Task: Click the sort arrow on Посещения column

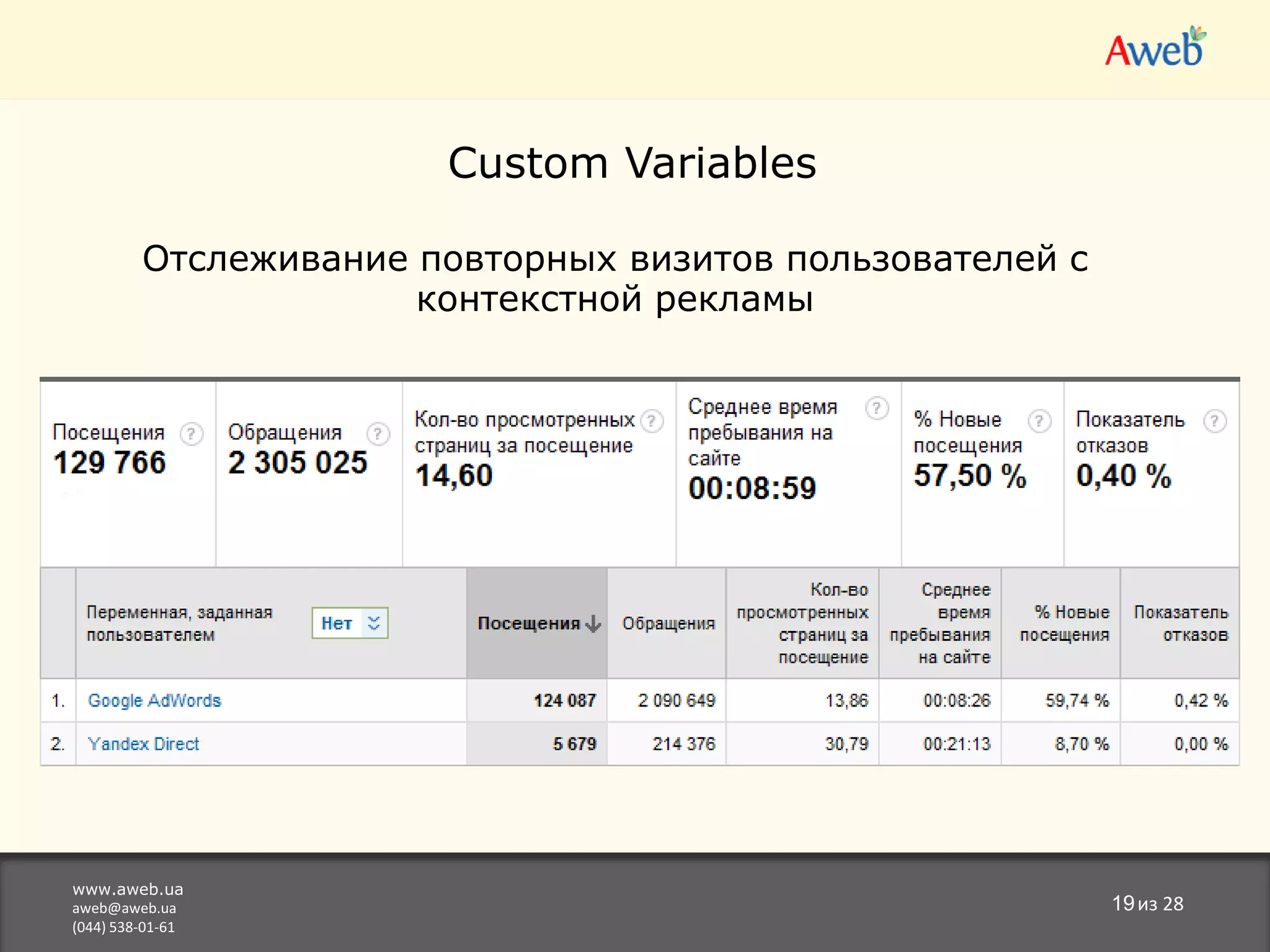Action: click(x=593, y=624)
